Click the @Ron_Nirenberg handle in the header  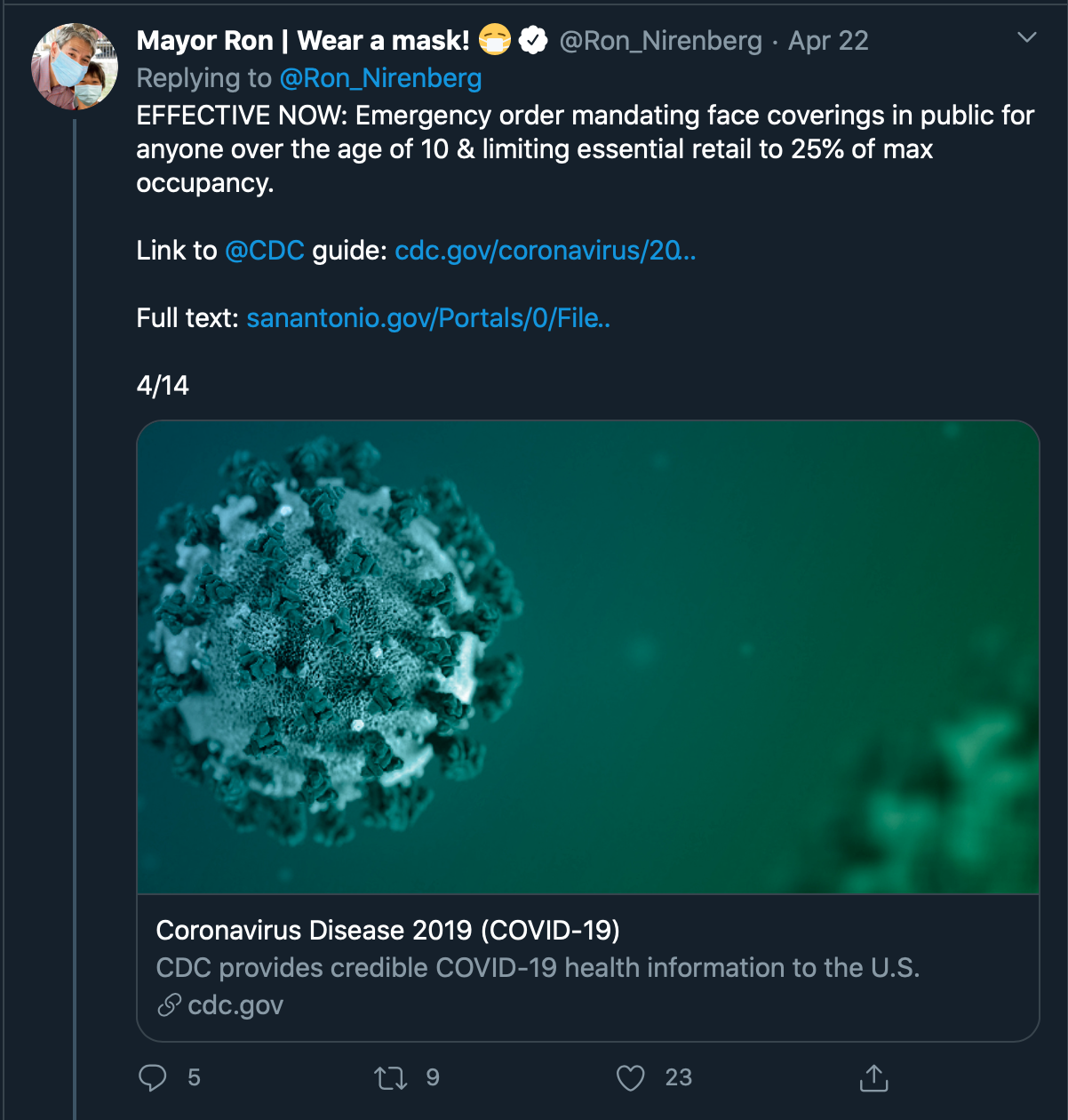pos(660,41)
